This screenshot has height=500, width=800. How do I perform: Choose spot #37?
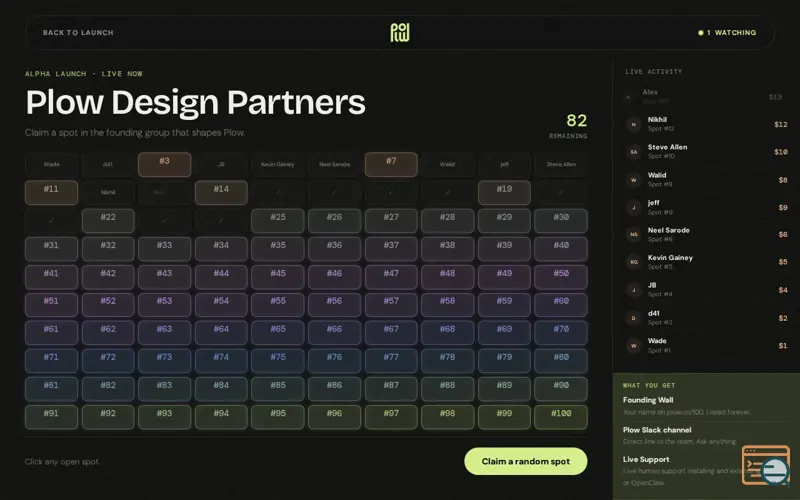(x=391, y=248)
